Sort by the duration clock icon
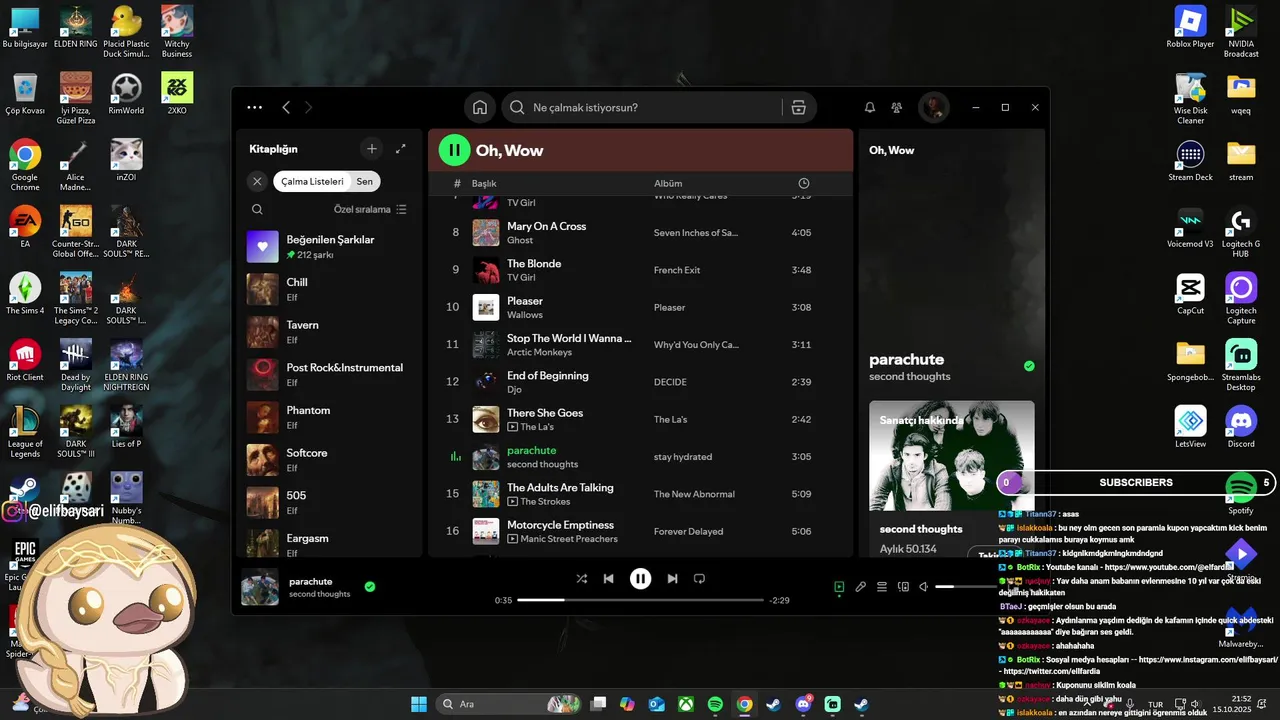The height and width of the screenshot is (720, 1280). coord(804,184)
